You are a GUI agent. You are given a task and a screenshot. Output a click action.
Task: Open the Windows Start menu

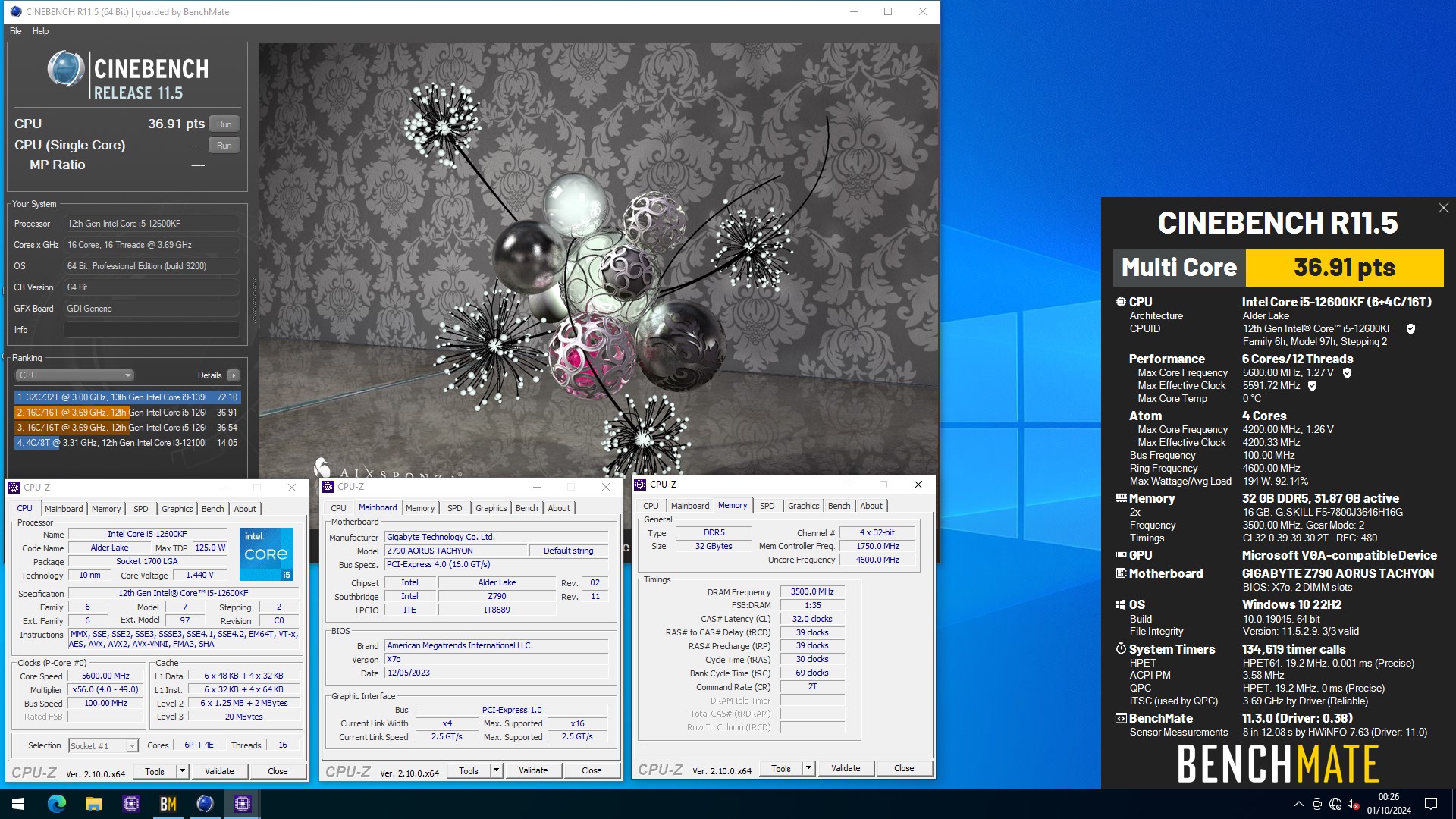pos(18,803)
